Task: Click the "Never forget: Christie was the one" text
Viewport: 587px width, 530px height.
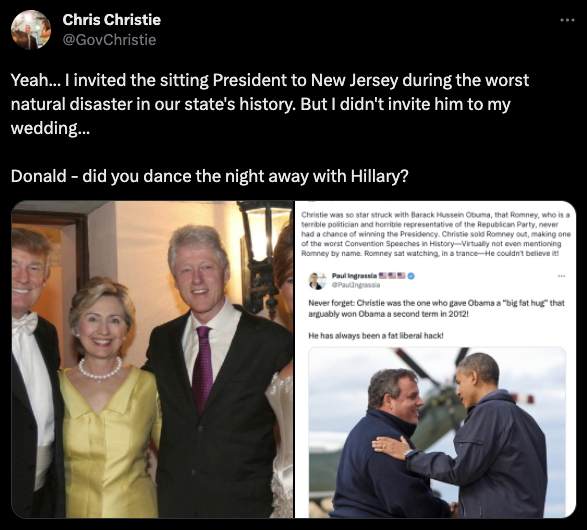Action: (x=437, y=308)
